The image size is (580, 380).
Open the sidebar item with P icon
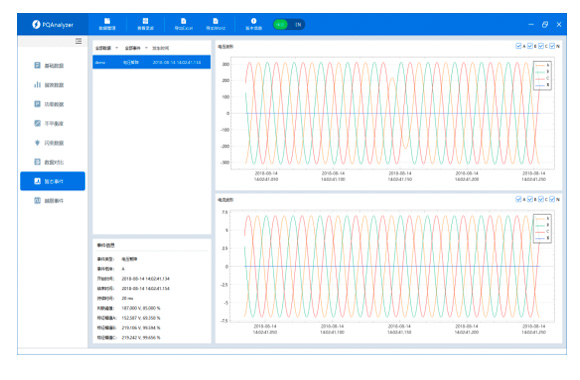pyautogui.click(x=49, y=104)
